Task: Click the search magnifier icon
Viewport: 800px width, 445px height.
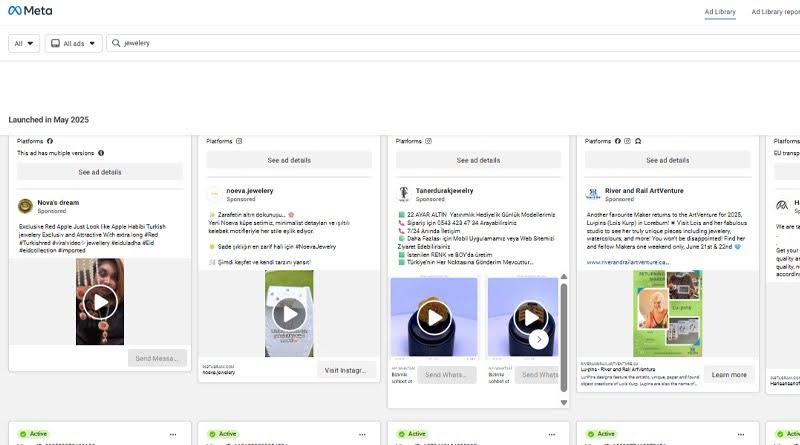Action: tap(116, 43)
